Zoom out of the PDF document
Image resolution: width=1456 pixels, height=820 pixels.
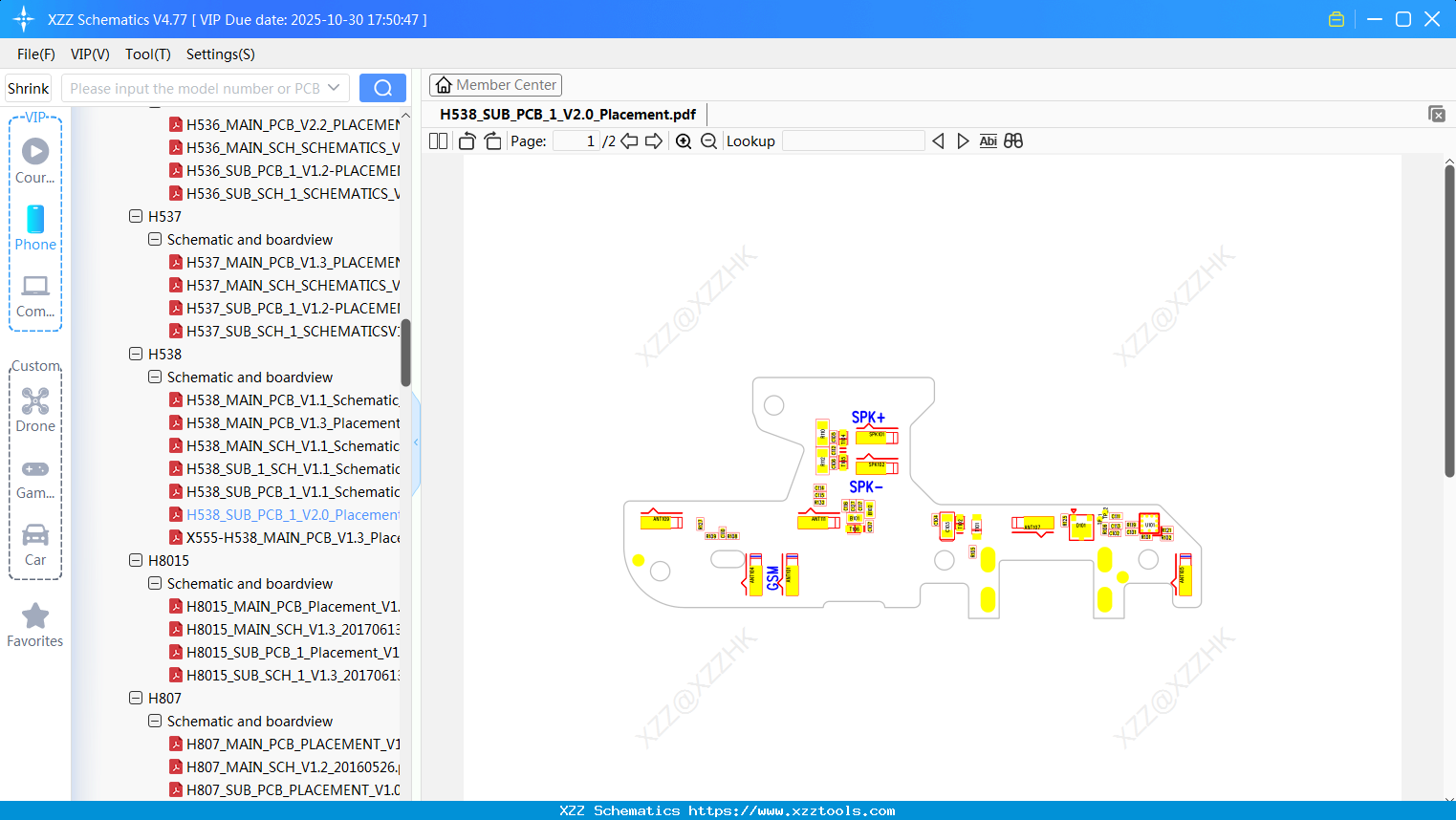click(x=708, y=140)
